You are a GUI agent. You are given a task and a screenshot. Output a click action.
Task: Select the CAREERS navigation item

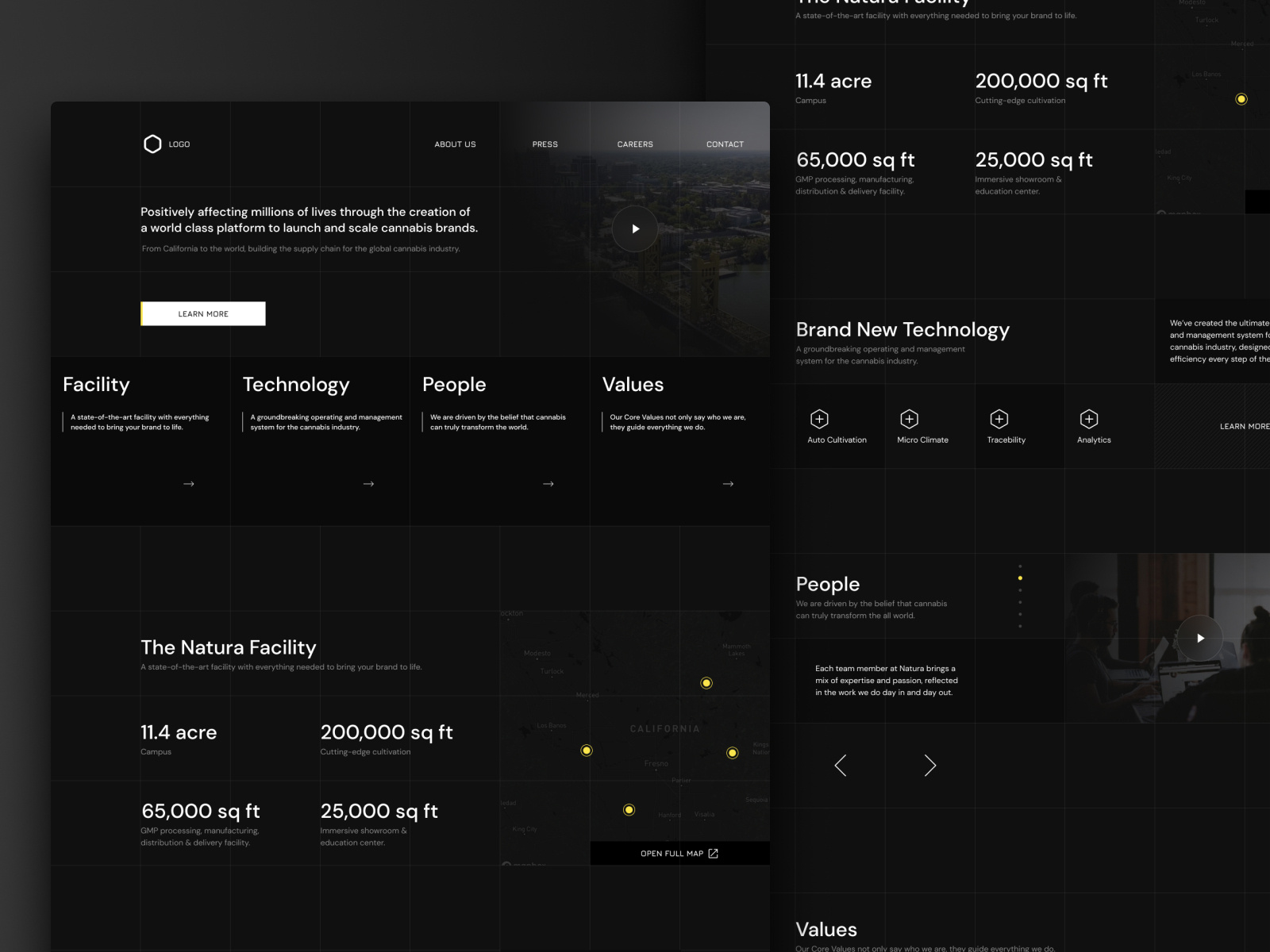click(635, 144)
